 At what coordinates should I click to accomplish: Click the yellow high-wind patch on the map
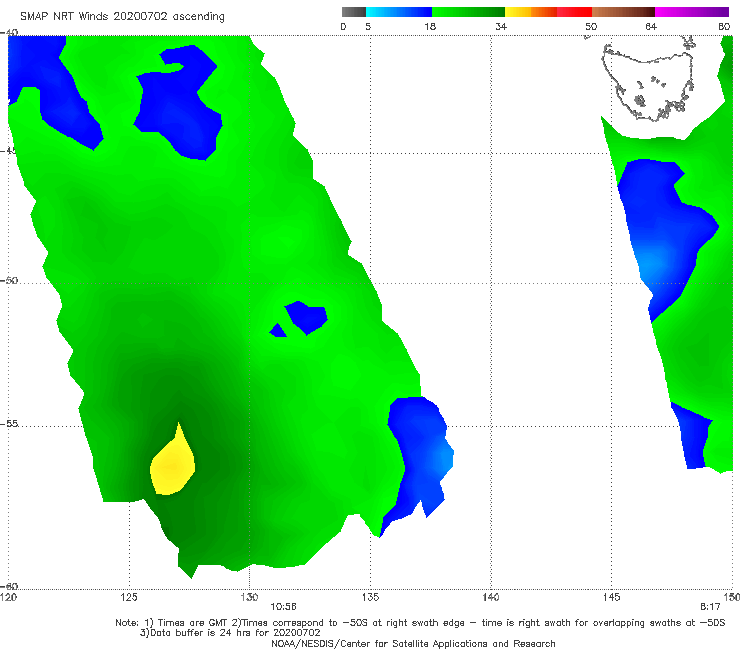click(172, 464)
